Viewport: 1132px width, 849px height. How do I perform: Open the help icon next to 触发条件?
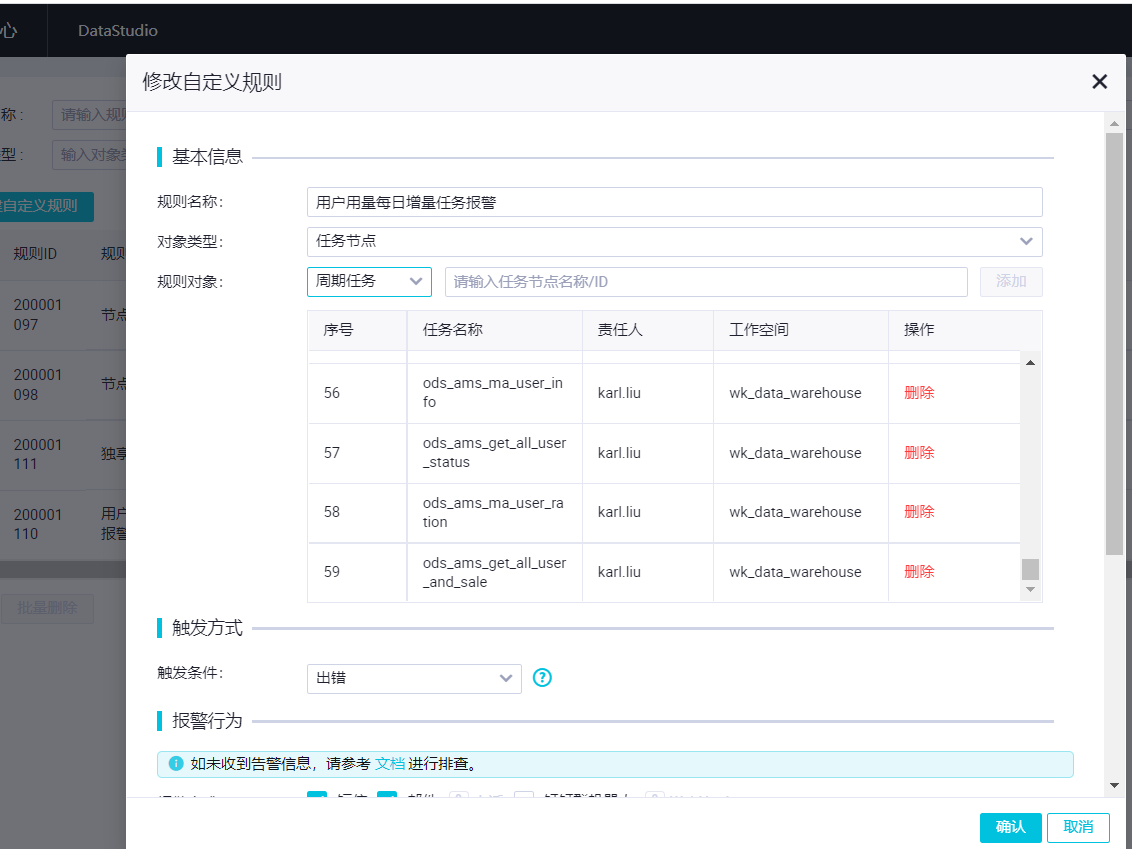coord(542,678)
